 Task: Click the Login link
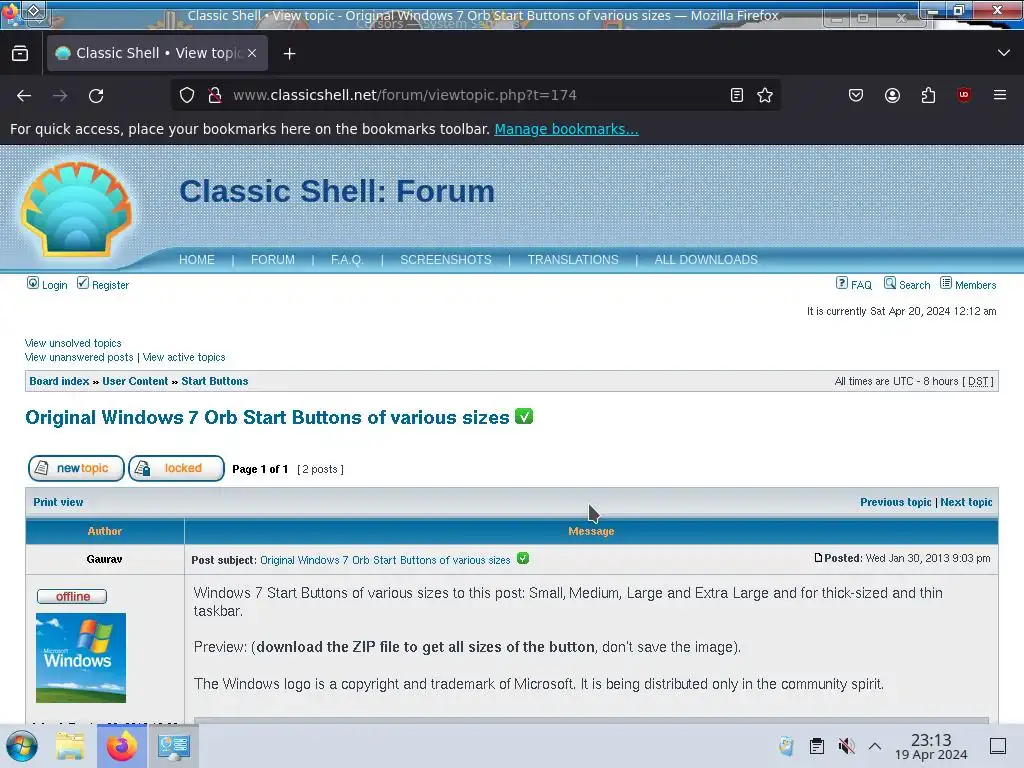[x=47, y=285]
